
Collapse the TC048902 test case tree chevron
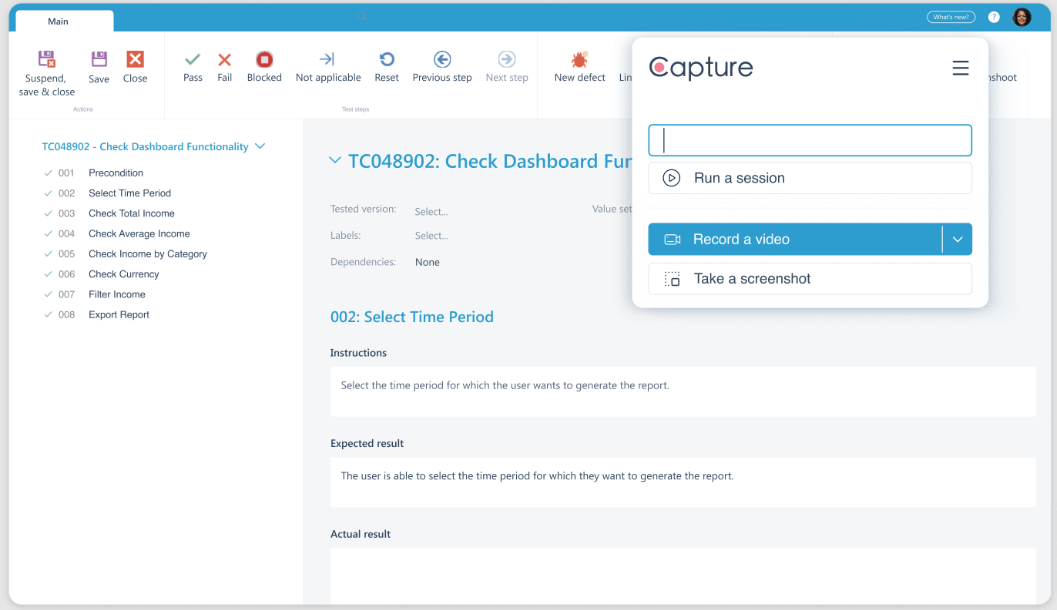click(x=260, y=146)
